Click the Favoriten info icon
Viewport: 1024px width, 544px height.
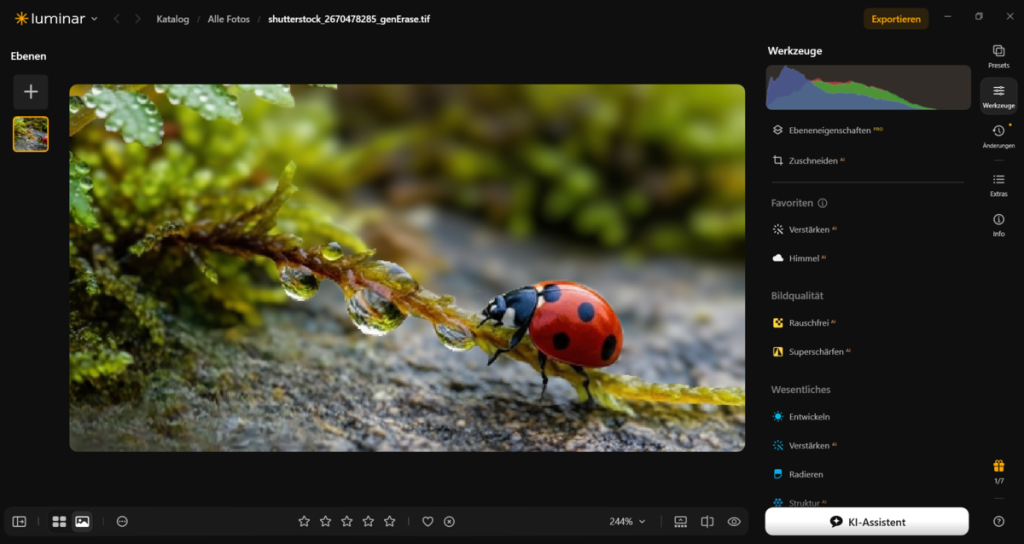coord(822,203)
